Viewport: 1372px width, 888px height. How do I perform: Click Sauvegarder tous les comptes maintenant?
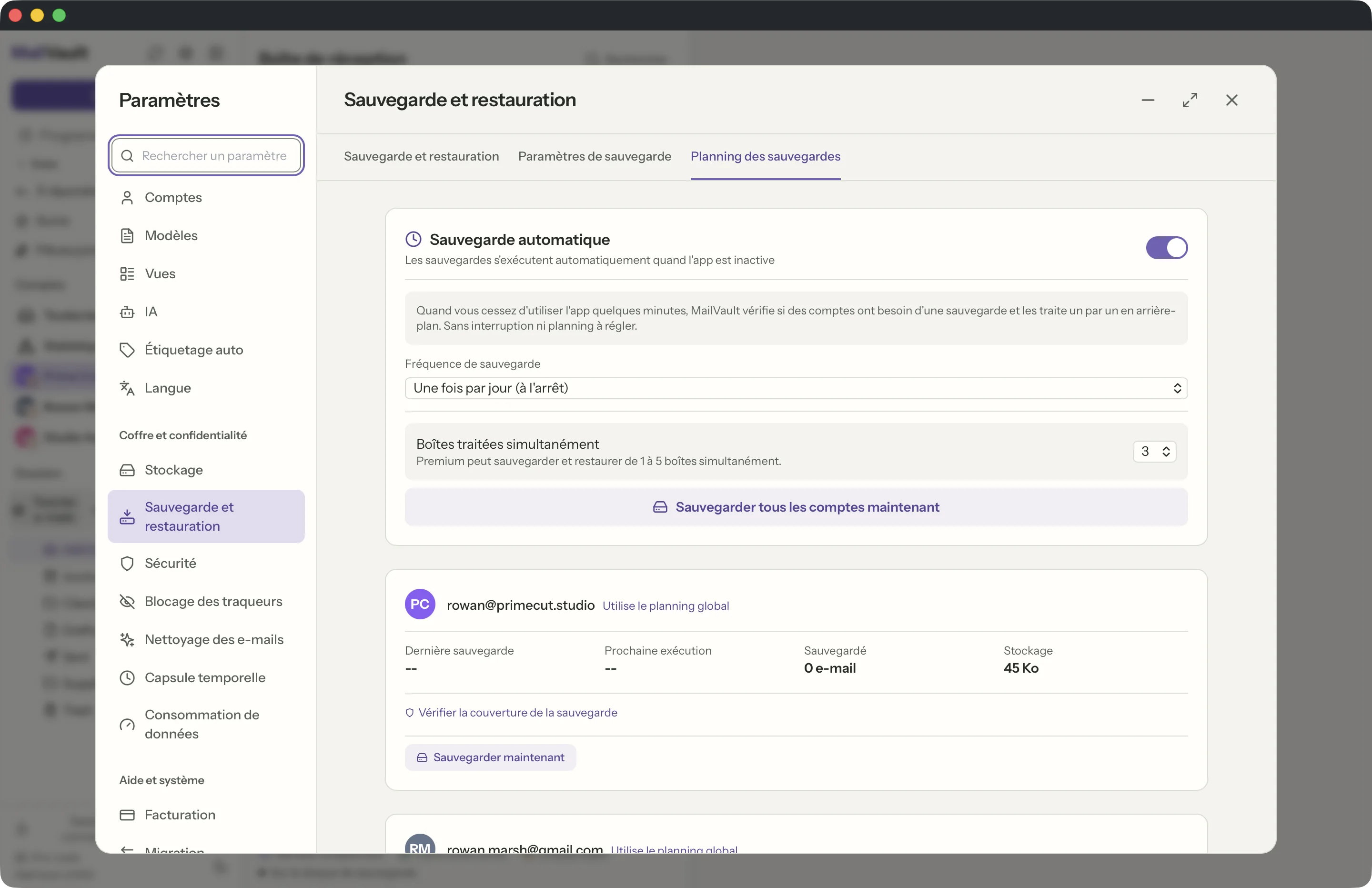click(x=796, y=507)
